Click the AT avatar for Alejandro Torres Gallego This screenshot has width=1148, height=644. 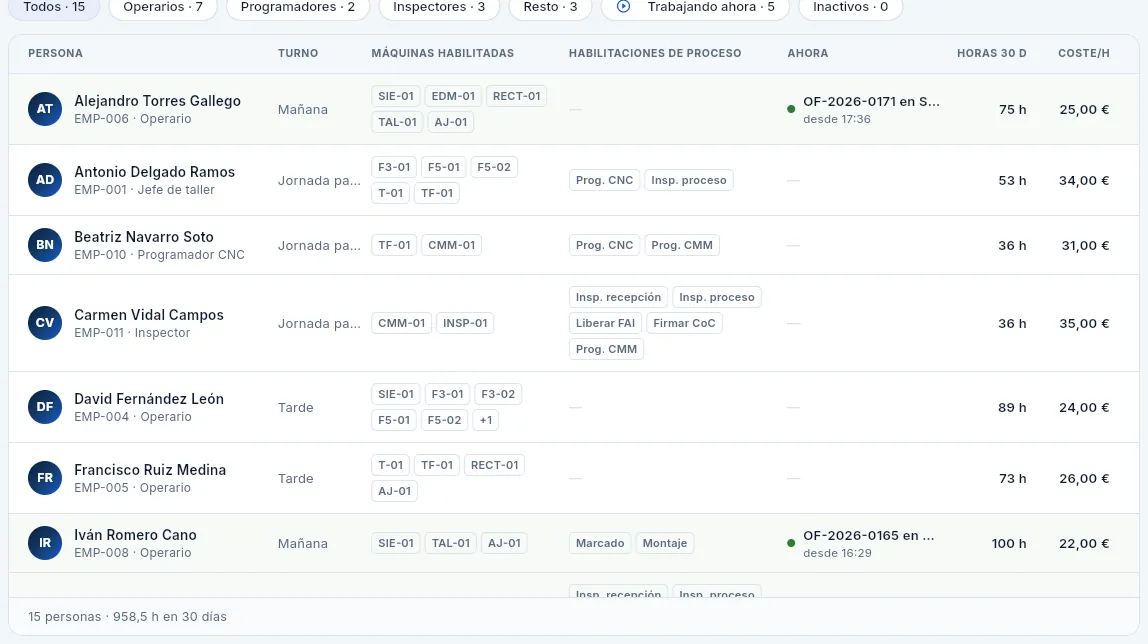pyautogui.click(x=45, y=109)
